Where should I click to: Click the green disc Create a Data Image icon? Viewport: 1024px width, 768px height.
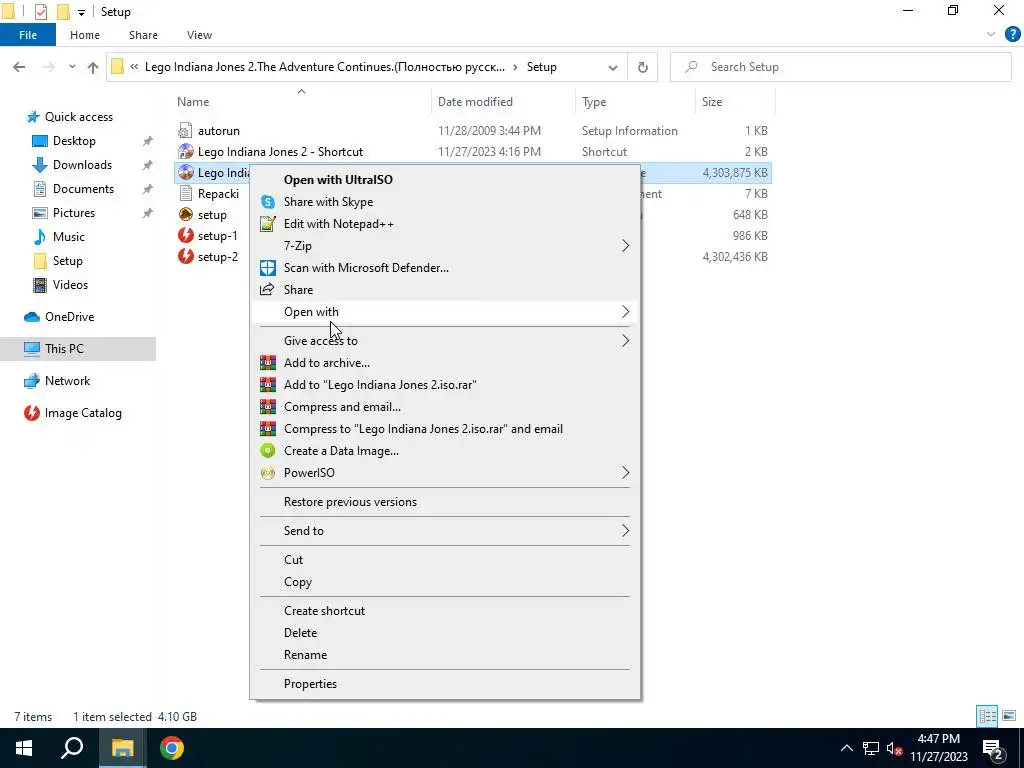pos(268,451)
